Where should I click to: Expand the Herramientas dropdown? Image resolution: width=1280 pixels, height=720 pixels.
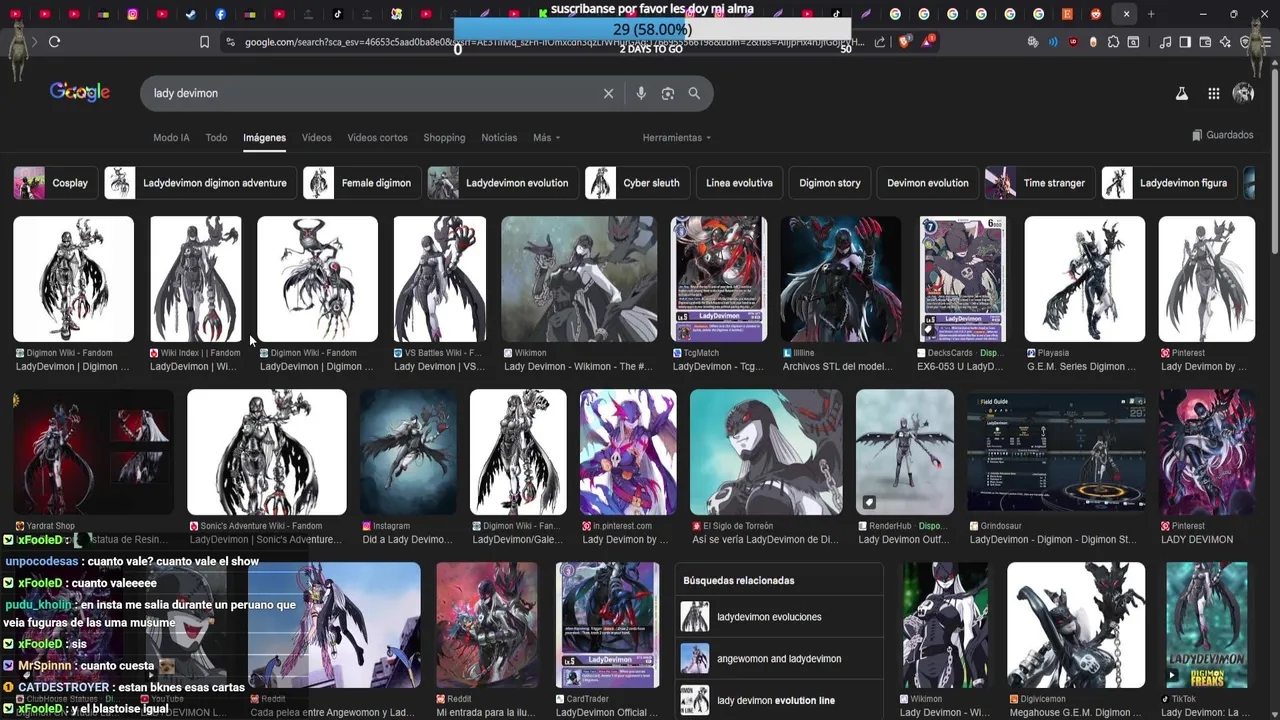(x=677, y=138)
